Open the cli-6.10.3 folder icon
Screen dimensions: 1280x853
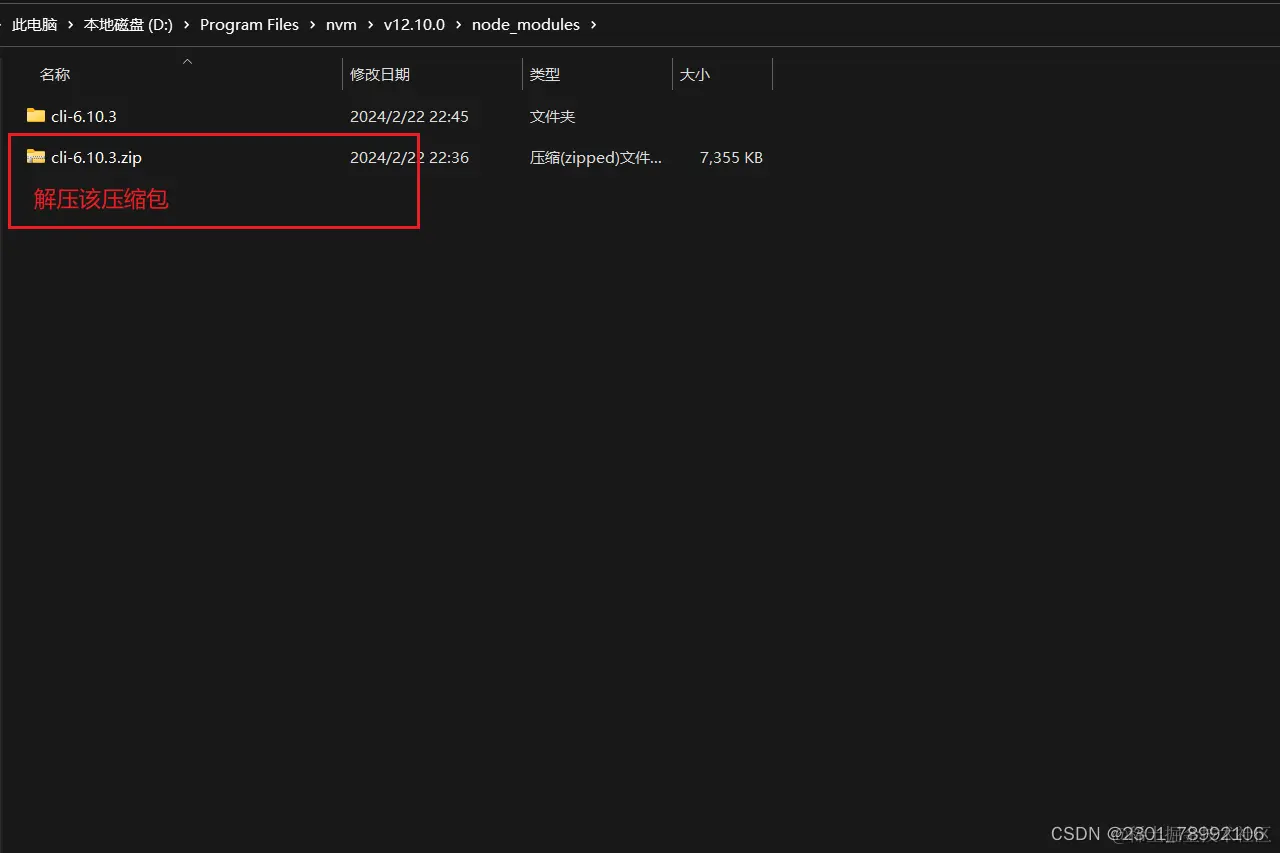36,116
